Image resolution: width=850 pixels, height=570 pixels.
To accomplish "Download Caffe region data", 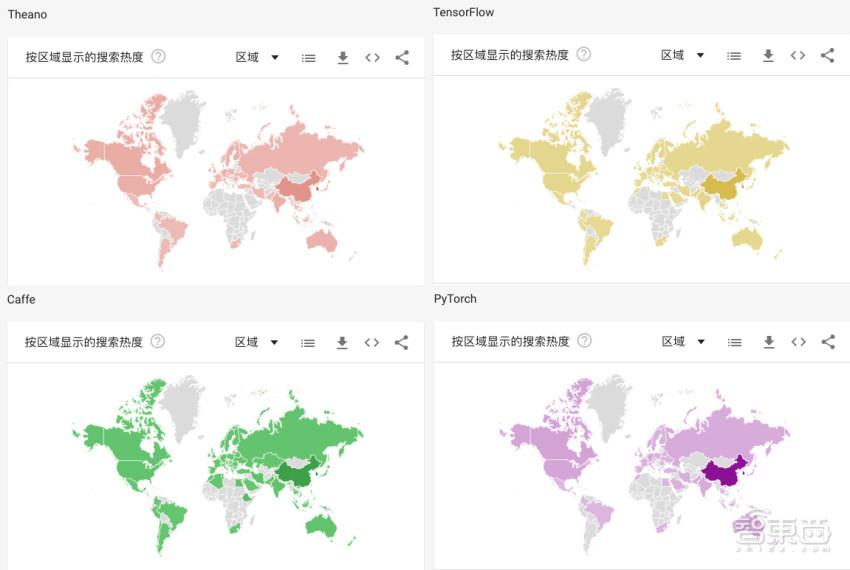I will [342, 343].
